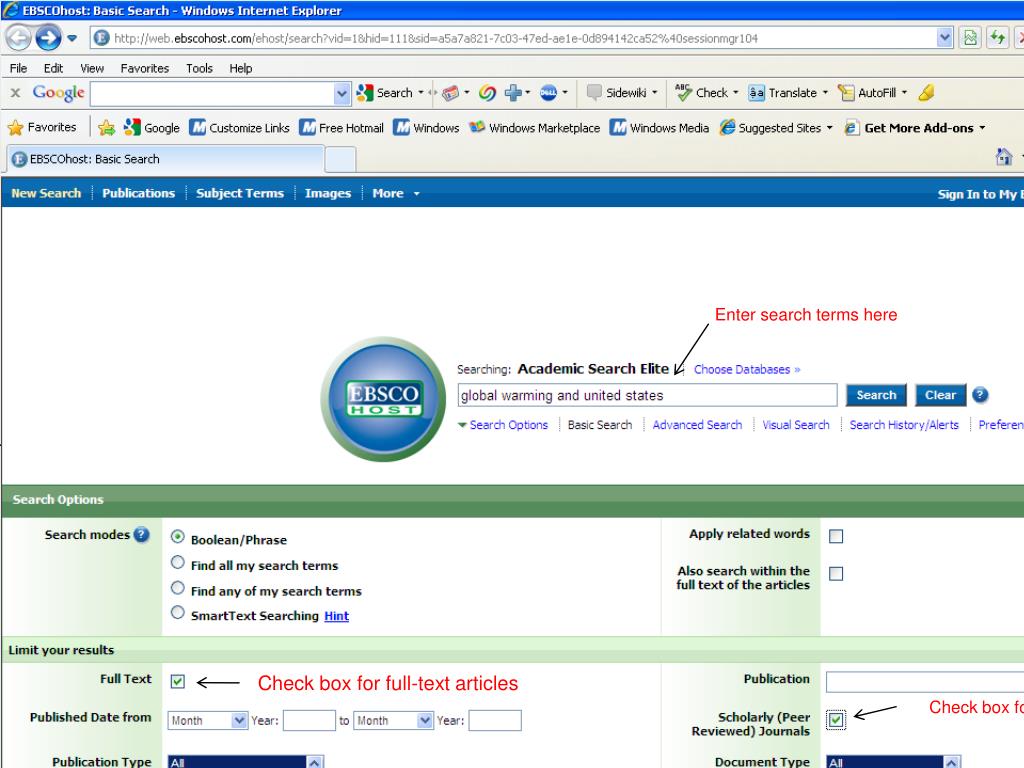Select Find all my search terms radio
1024x768 pixels.
(178, 562)
